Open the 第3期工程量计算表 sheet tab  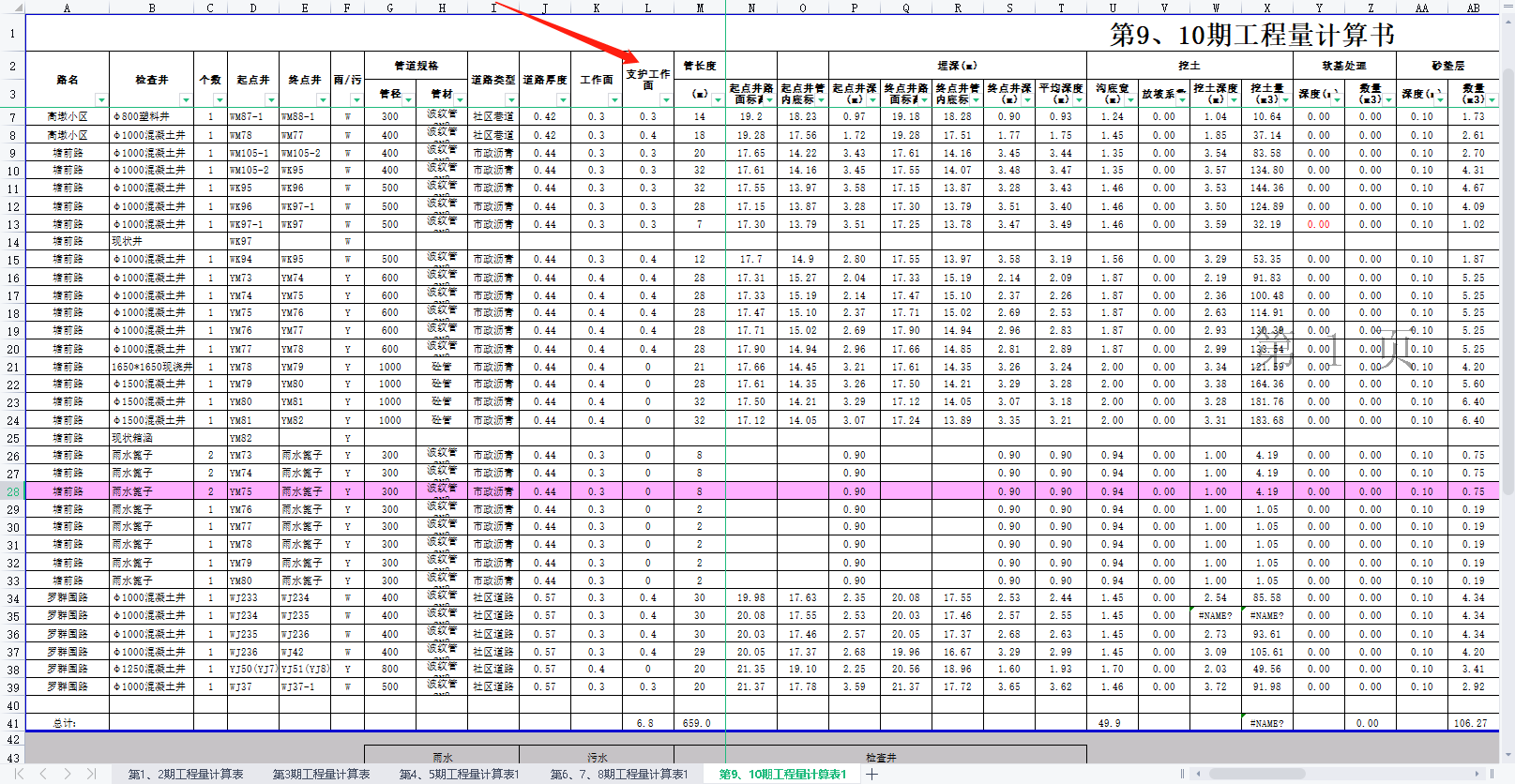coord(322,774)
